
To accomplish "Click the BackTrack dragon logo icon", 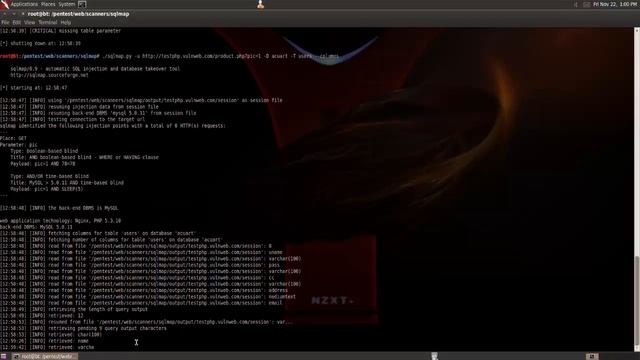I will coord(4,4).
